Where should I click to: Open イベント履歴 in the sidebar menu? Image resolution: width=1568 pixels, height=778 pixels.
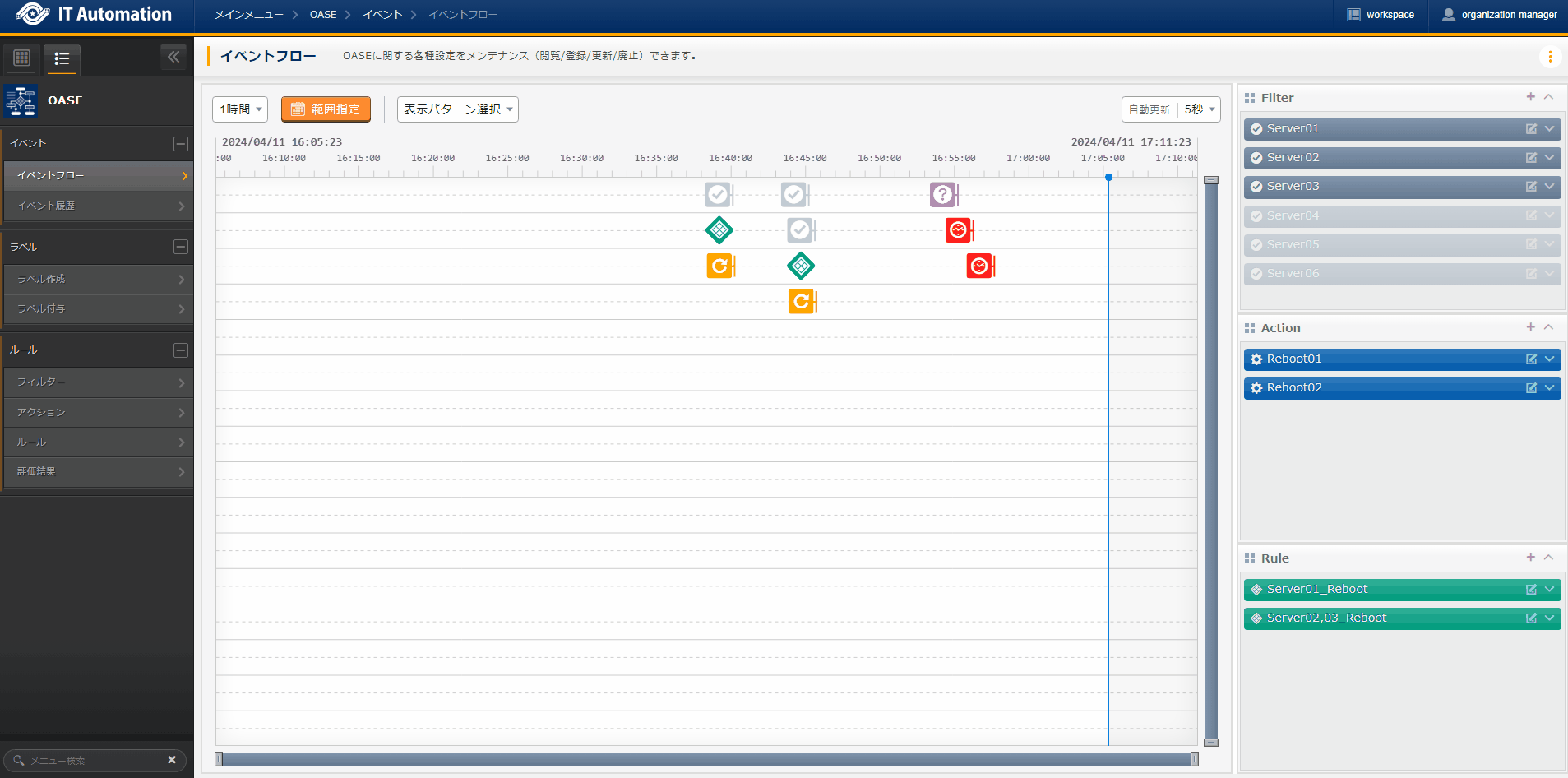97,206
